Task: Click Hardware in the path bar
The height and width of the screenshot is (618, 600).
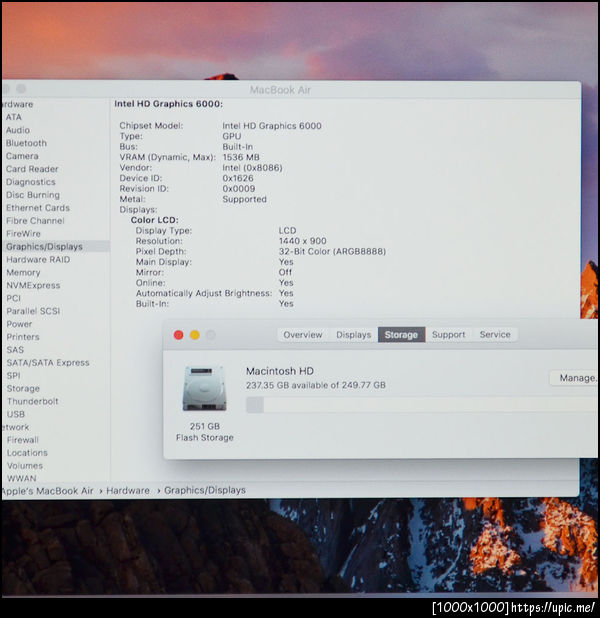Action: pos(128,491)
